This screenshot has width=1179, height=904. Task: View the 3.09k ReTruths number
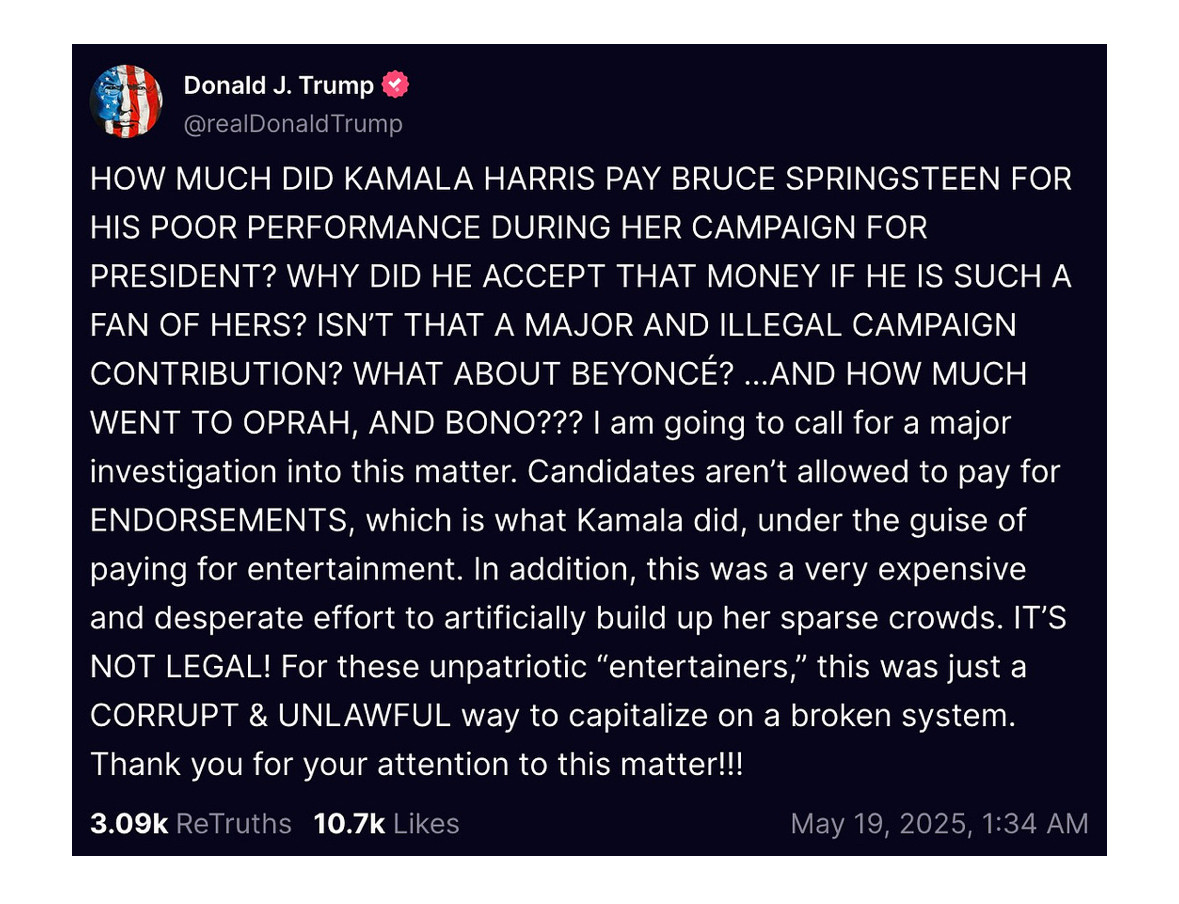[129, 824]
